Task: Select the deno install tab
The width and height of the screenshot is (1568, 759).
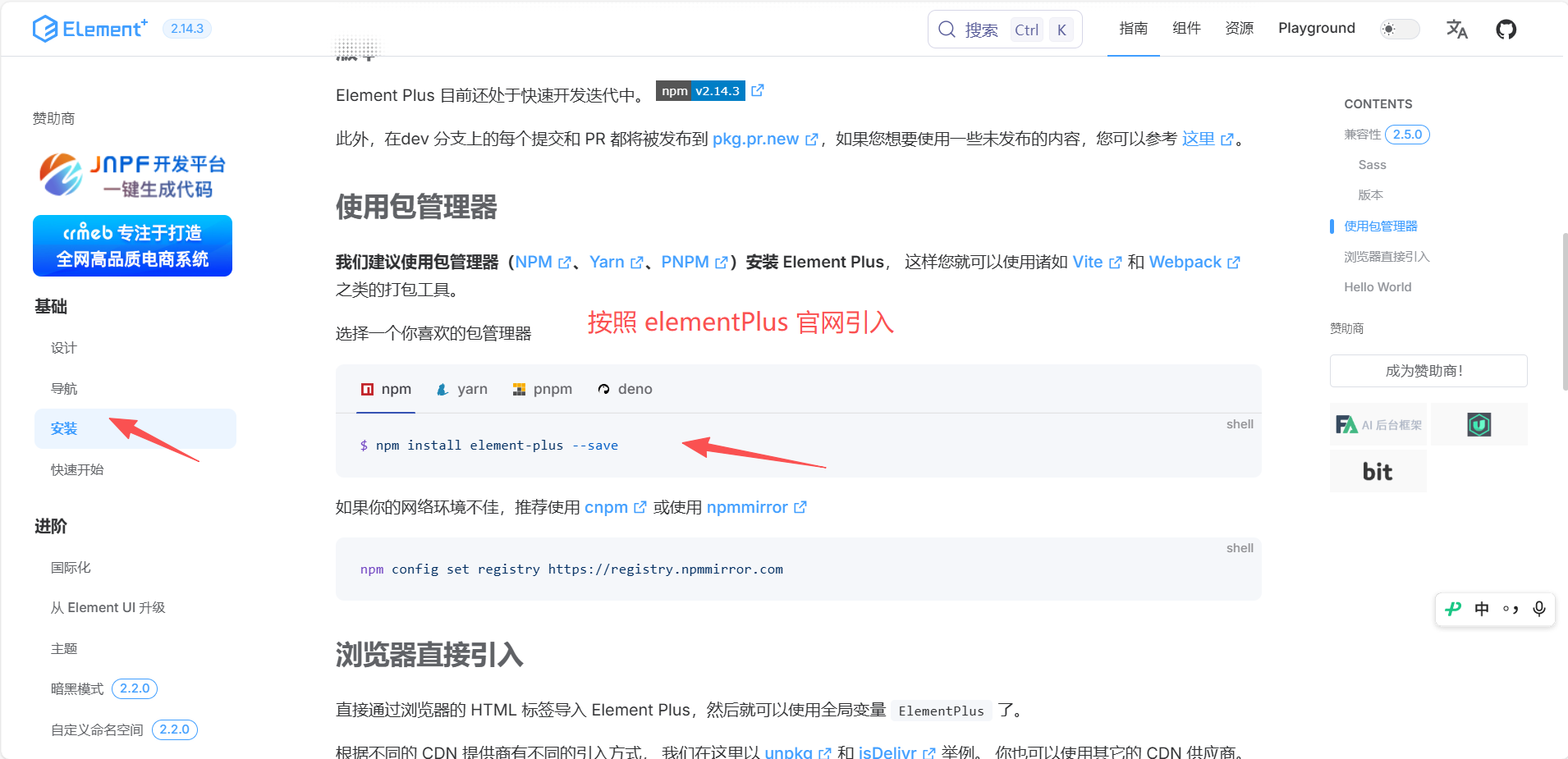Action: [x=625, y=389]
